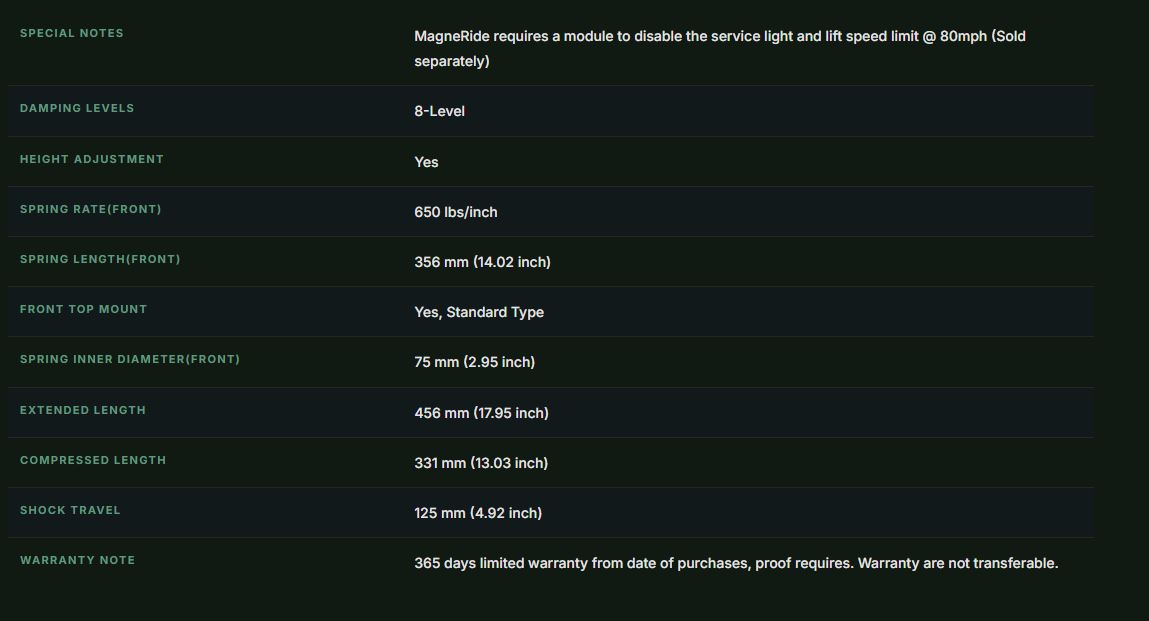Click the 365 days warranty note text
Screen dimensions: 1149x621
click(x=736, y=563)
